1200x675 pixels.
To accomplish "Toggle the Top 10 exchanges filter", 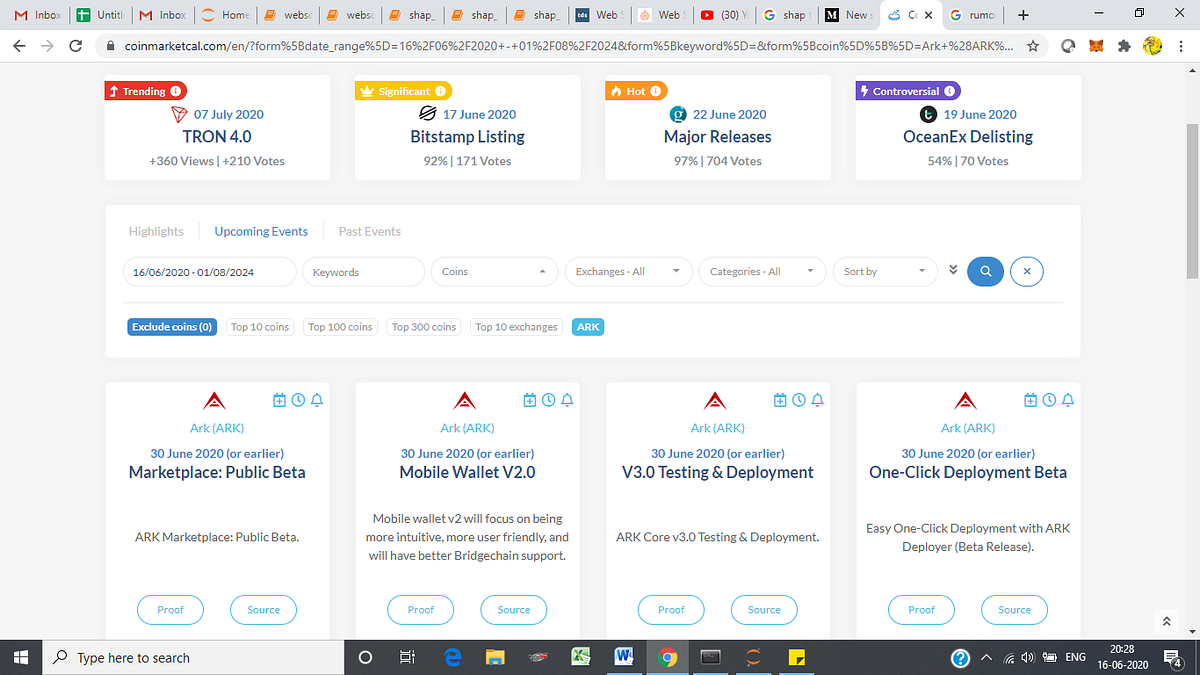I will pyautogui.click(x=516, y=326).
